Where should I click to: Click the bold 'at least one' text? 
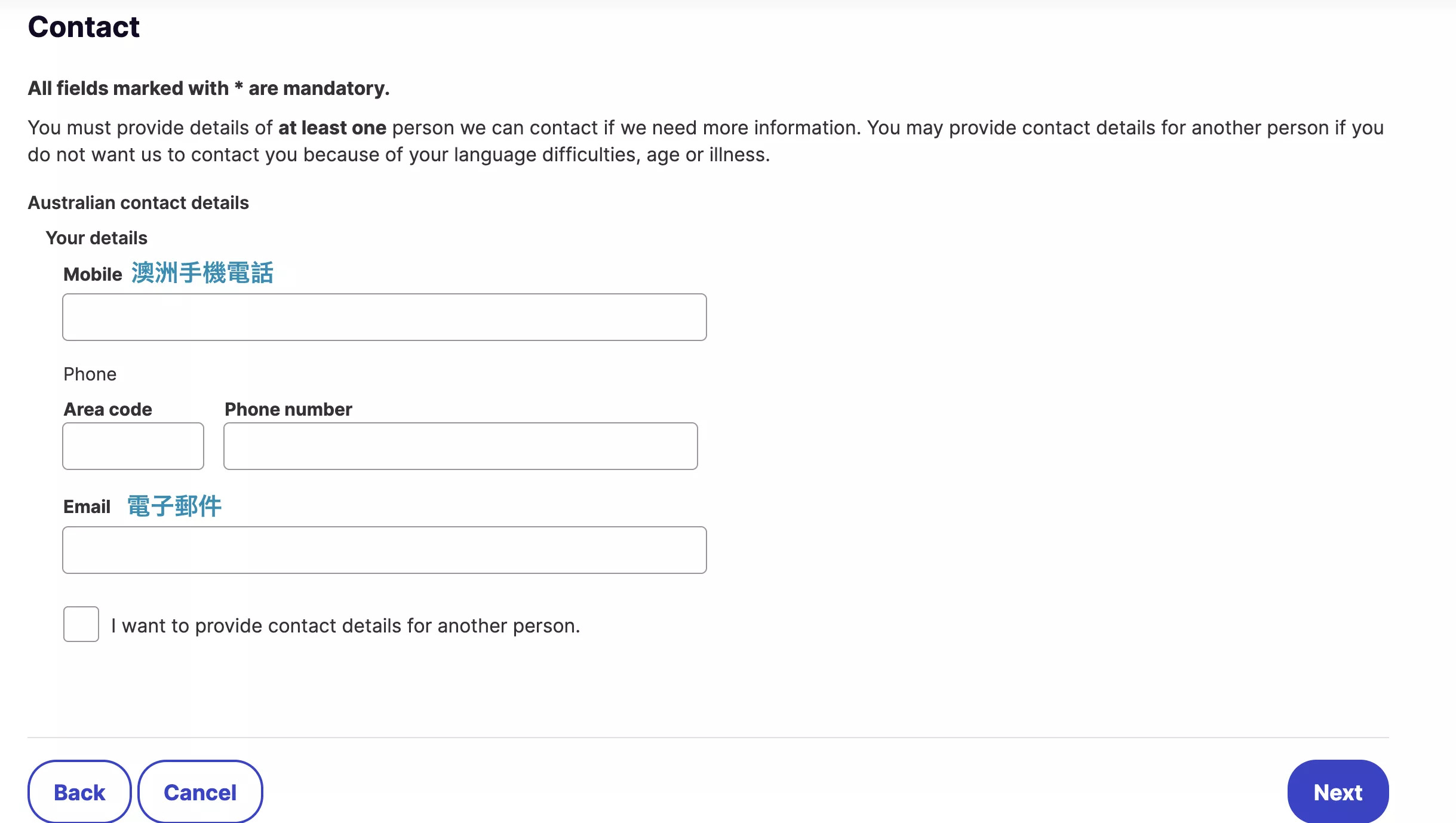click(333, 128)
